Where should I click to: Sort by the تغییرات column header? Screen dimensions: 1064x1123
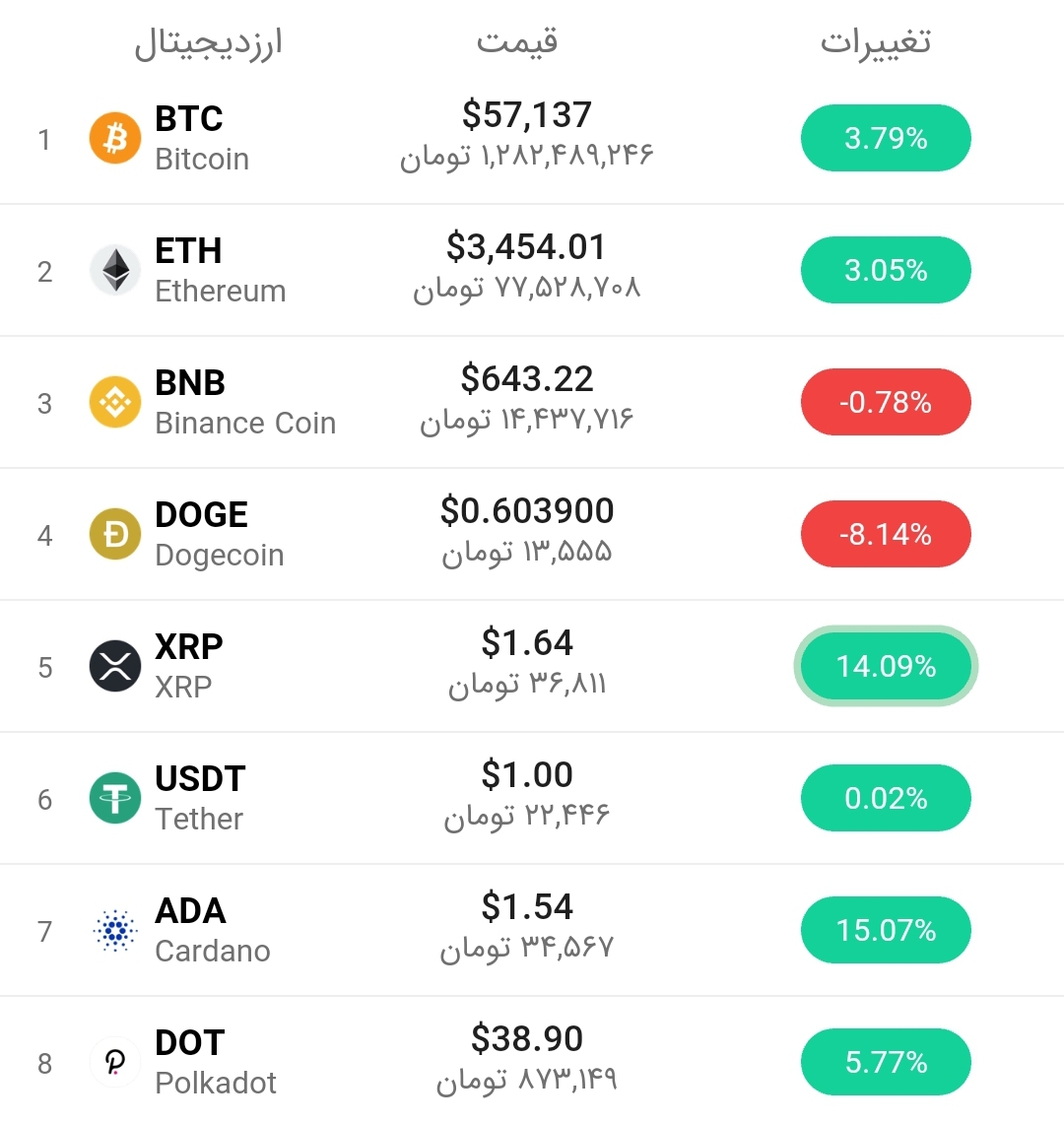[x=876, y=42]
